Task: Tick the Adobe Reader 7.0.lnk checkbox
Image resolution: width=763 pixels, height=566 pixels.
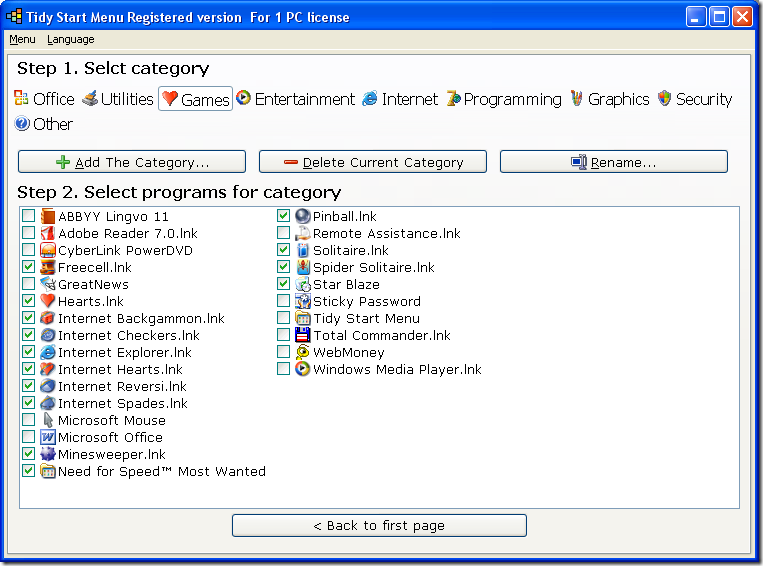Action: [29, 233]
